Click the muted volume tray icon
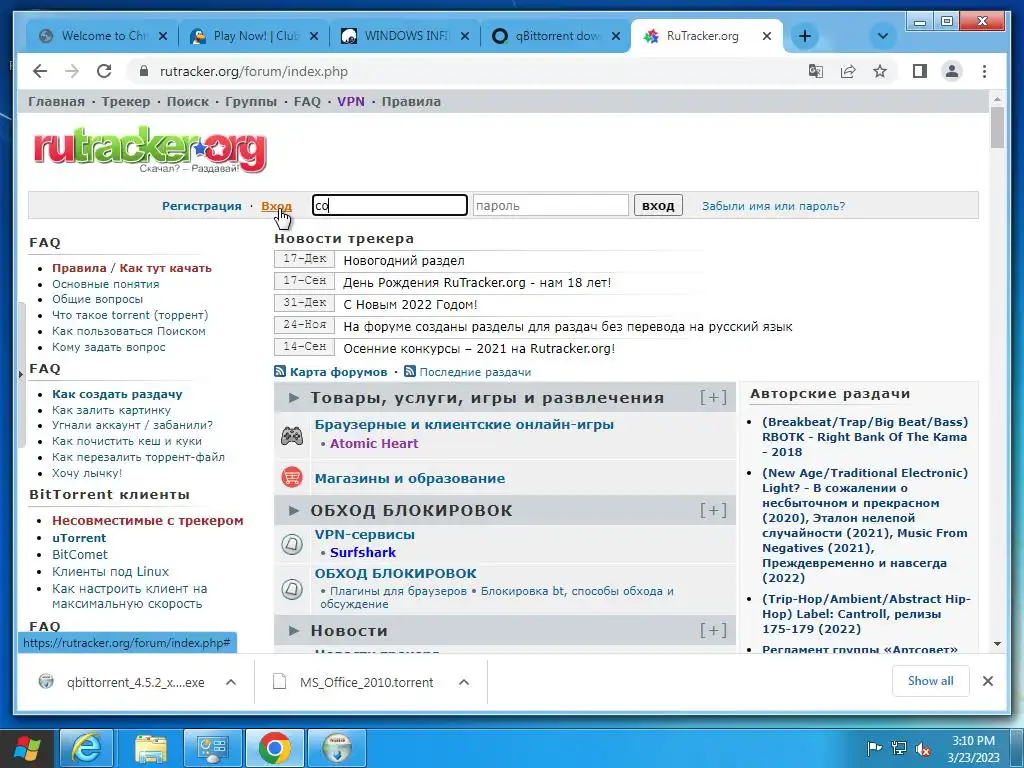1024x768 pixels. pos(923,748)
